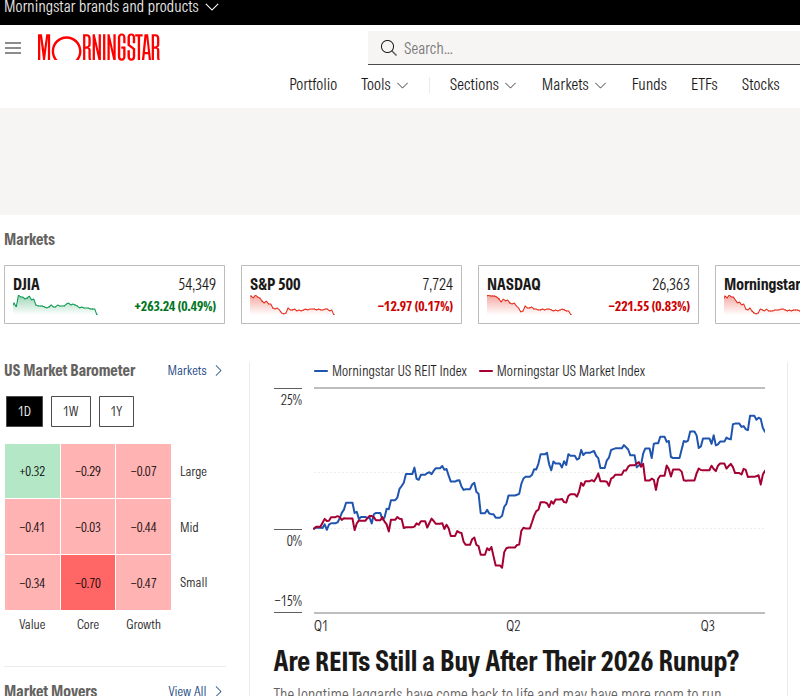Click the Large row label

[x=193, y=471]
